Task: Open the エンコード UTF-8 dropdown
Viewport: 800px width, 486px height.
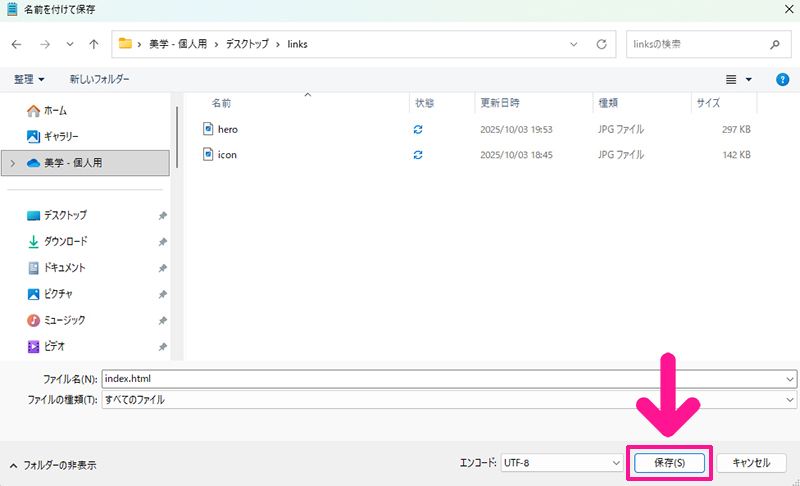Action: 561,463
